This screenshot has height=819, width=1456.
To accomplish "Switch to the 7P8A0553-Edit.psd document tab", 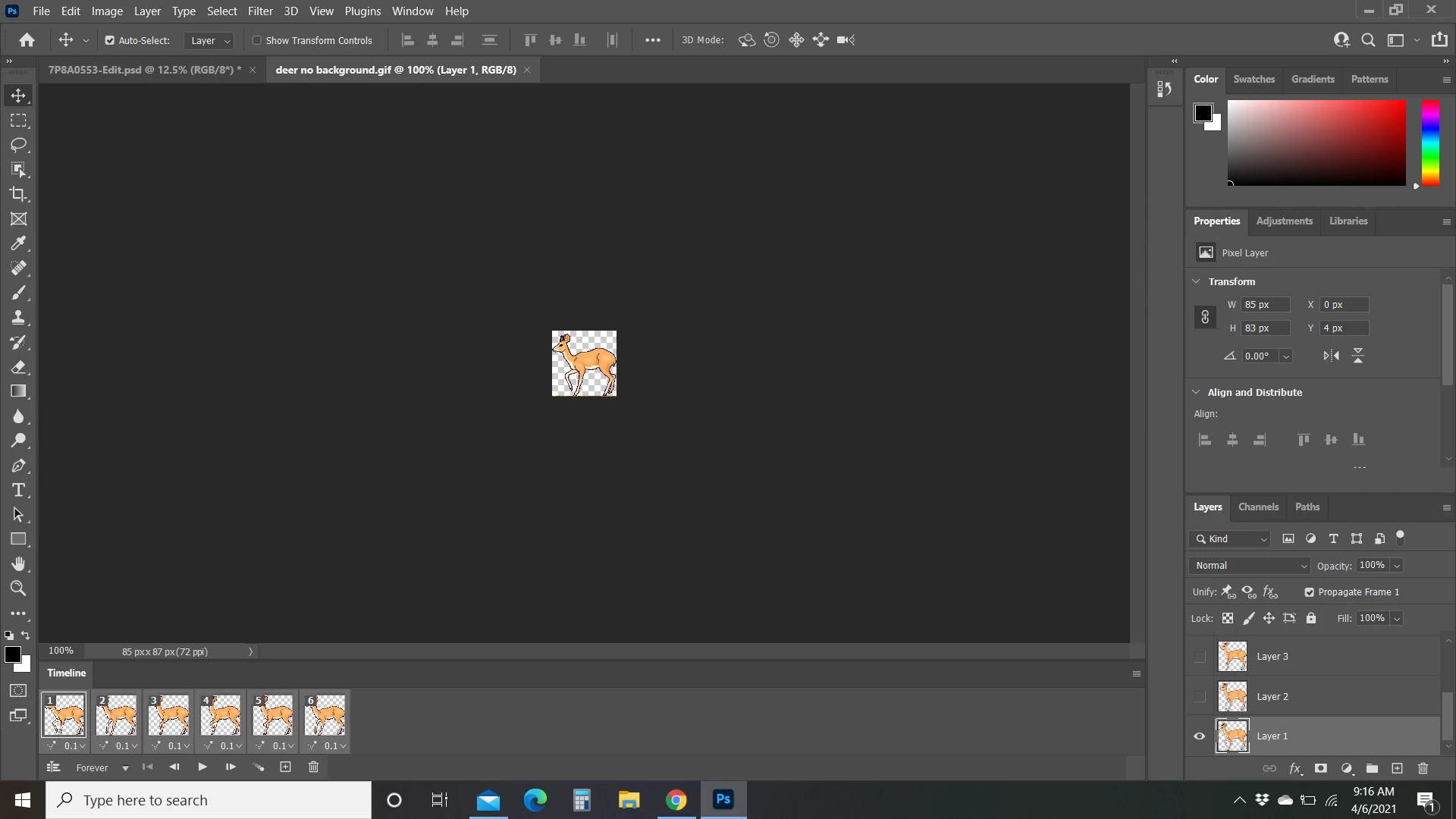I will point(144,70).
